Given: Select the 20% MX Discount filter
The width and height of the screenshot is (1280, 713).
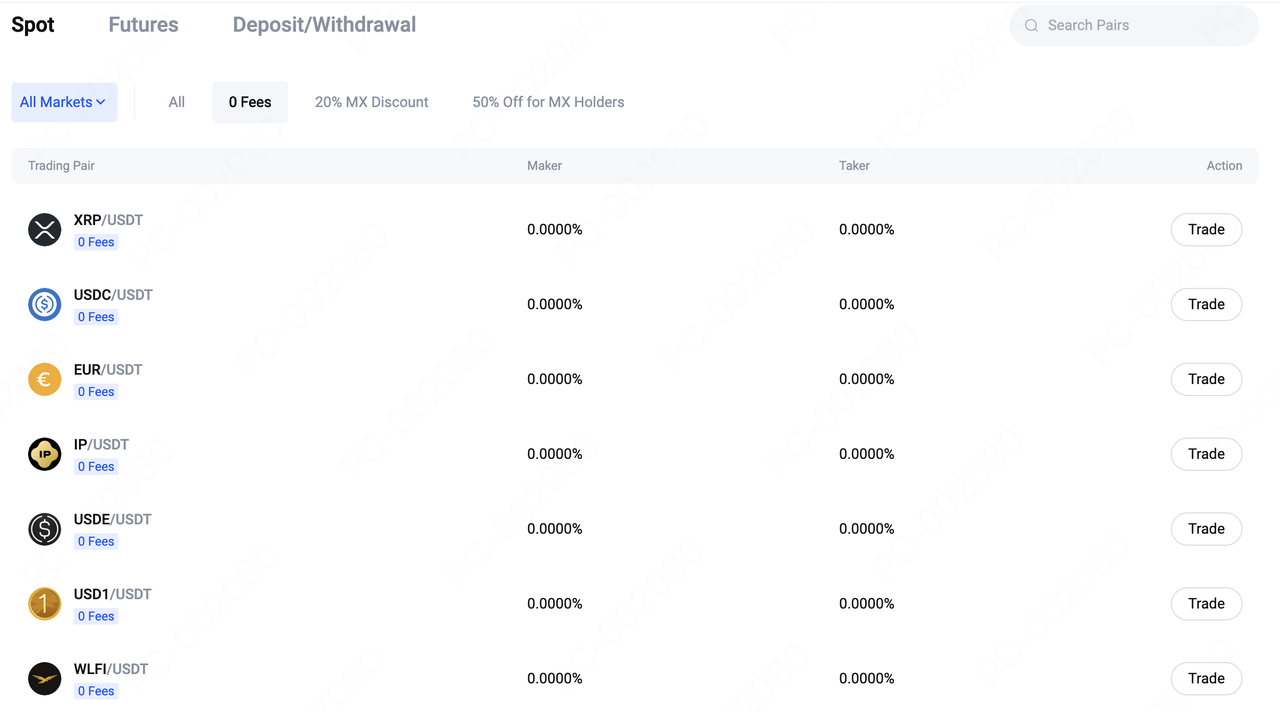Looking at the screenshot, I should tap(372, 102).
